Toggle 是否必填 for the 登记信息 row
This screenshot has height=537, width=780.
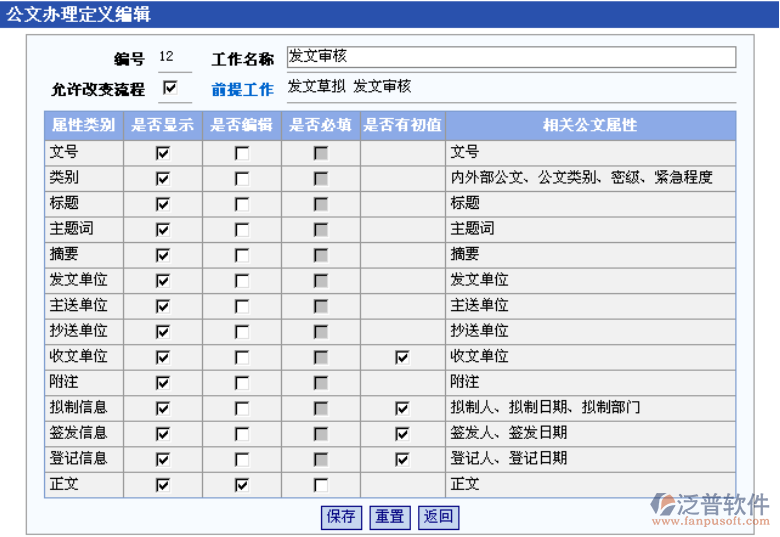[321, 459]
